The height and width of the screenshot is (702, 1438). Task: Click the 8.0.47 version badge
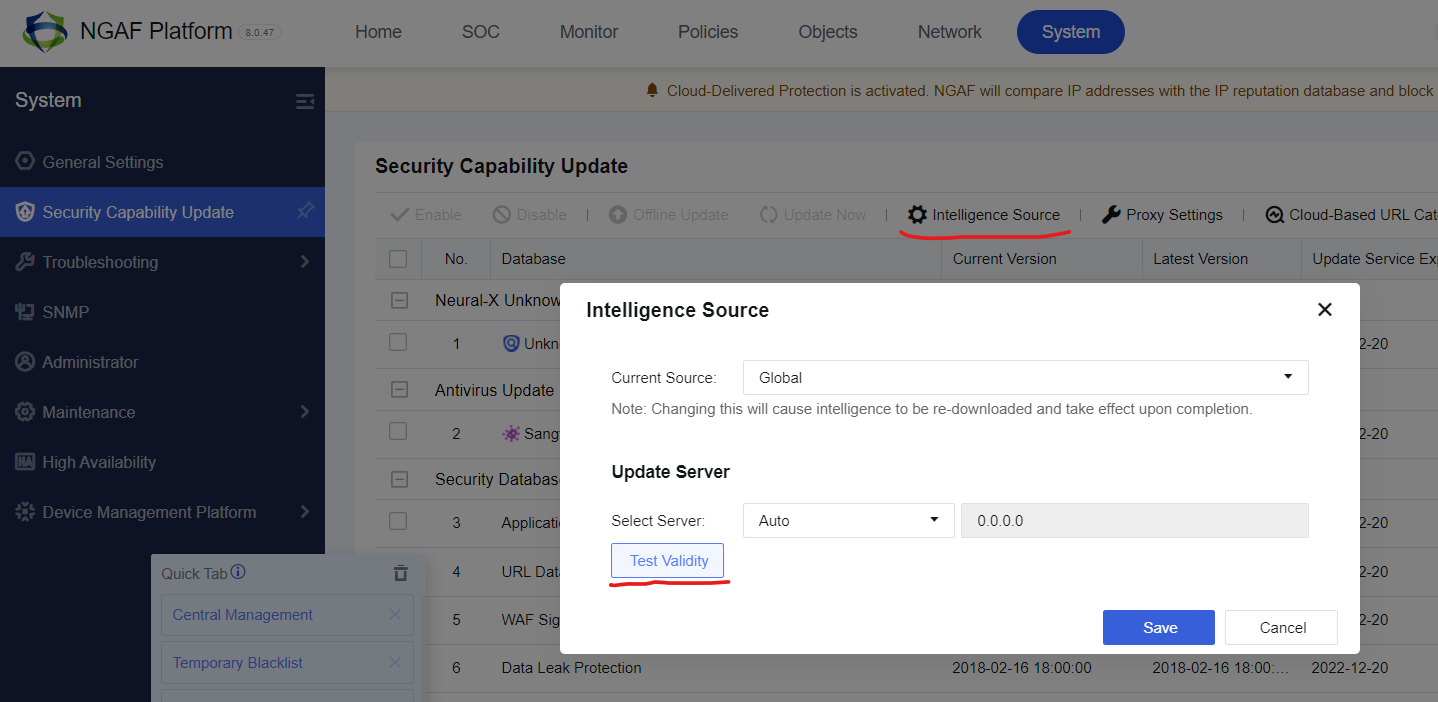(261, 32)
